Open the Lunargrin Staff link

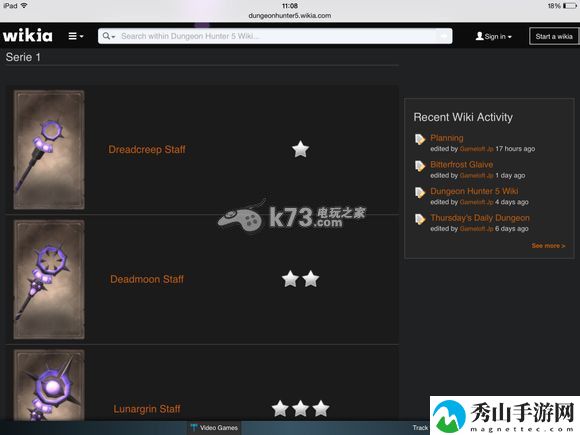tap(147, 409)
